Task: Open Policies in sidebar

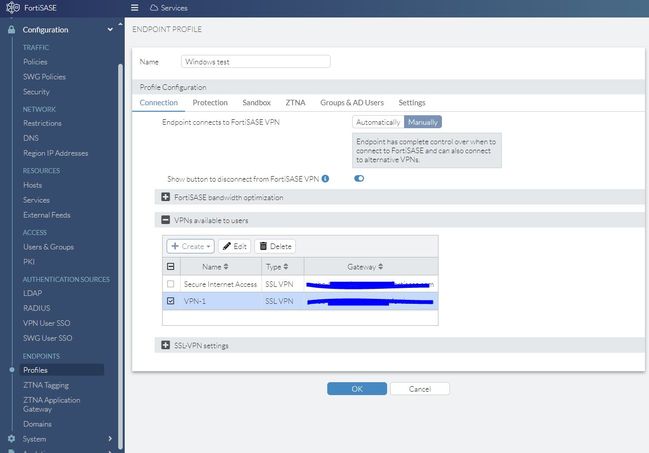Action: click(x=35, y=62)
